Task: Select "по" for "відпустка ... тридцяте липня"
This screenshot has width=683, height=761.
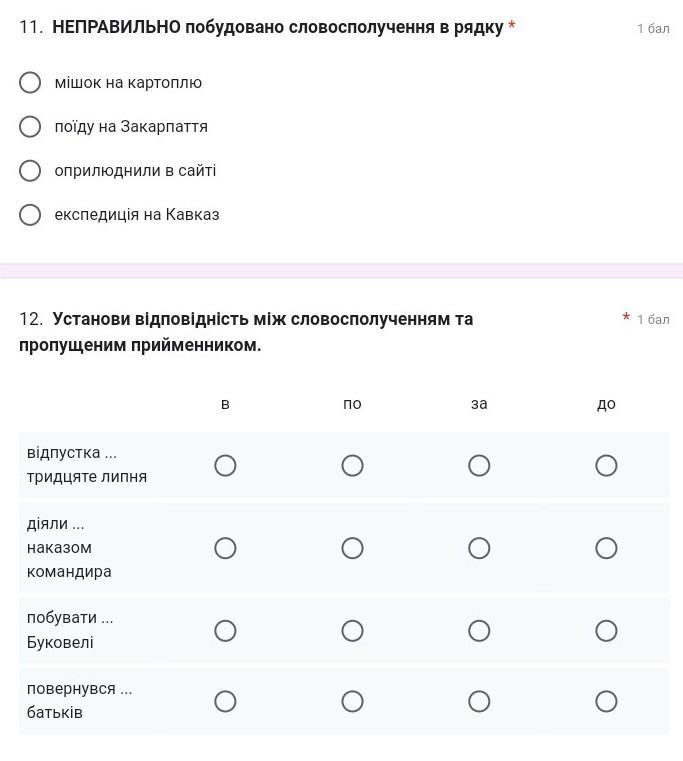Action: [352, 465]
